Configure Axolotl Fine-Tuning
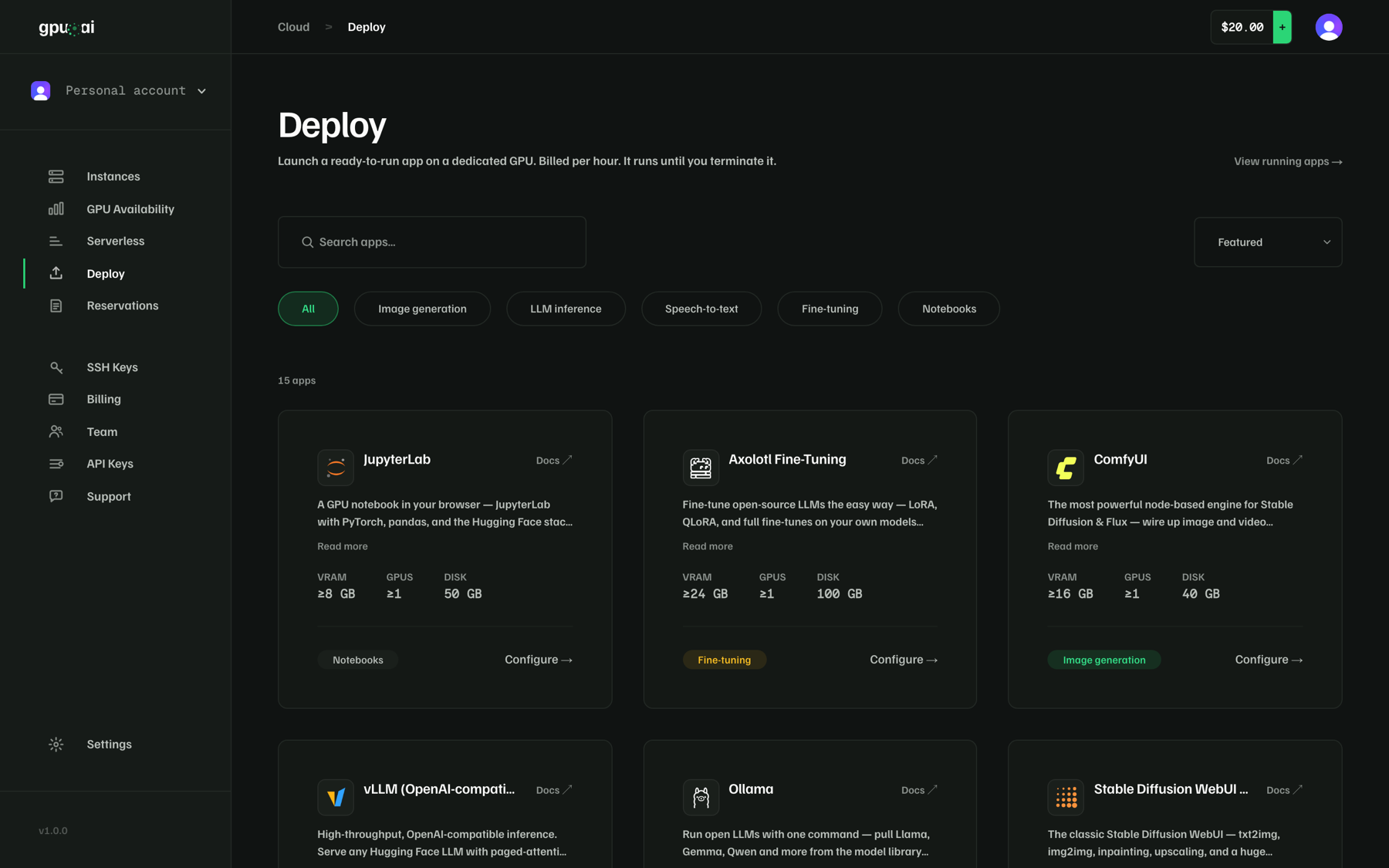This screenshot has width=1389, height=868. [x=904, y=660]
